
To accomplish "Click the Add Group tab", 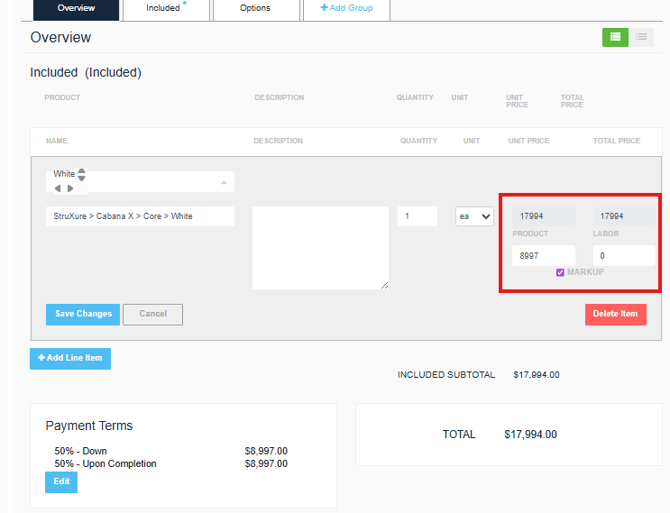I will [347, 9].
